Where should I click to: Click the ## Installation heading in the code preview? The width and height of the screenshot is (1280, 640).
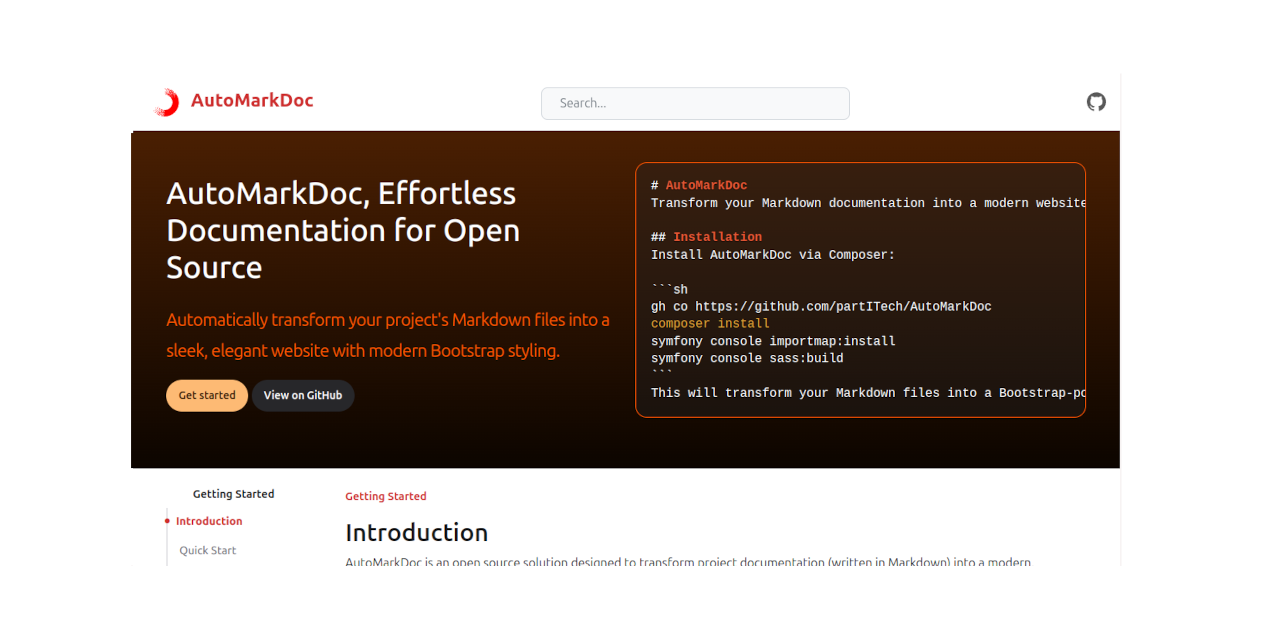pos(706,236)
